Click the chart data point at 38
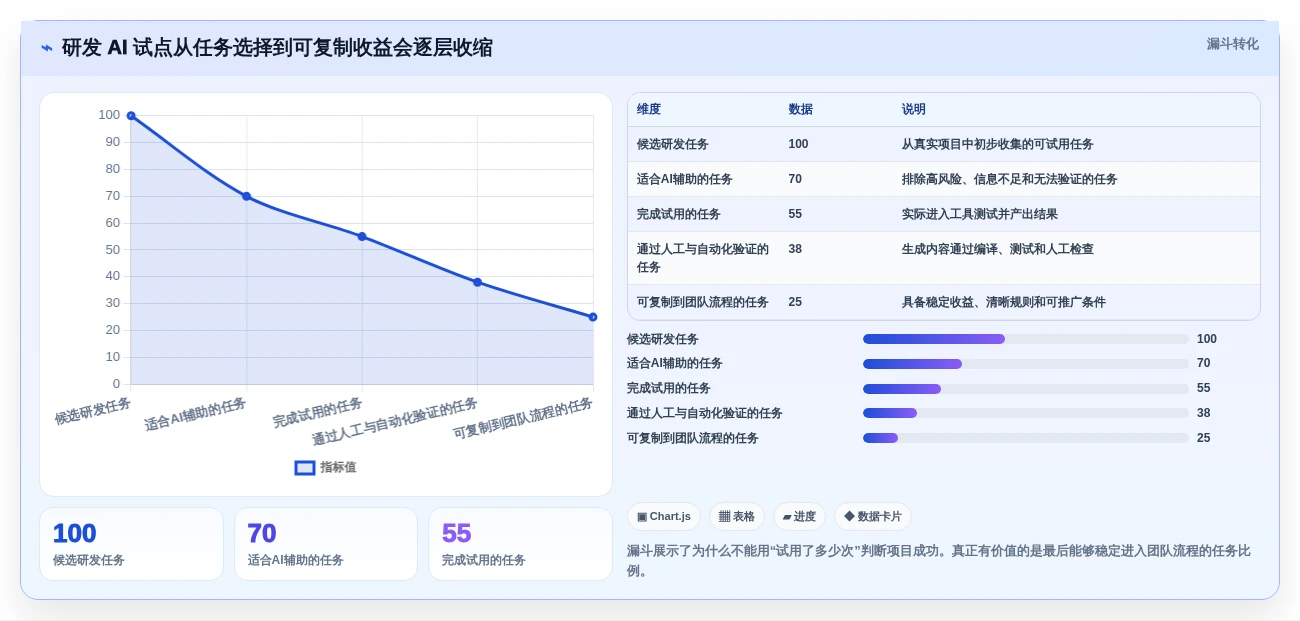The height and width of the screenshot is (621, 1300). point(477,282)
